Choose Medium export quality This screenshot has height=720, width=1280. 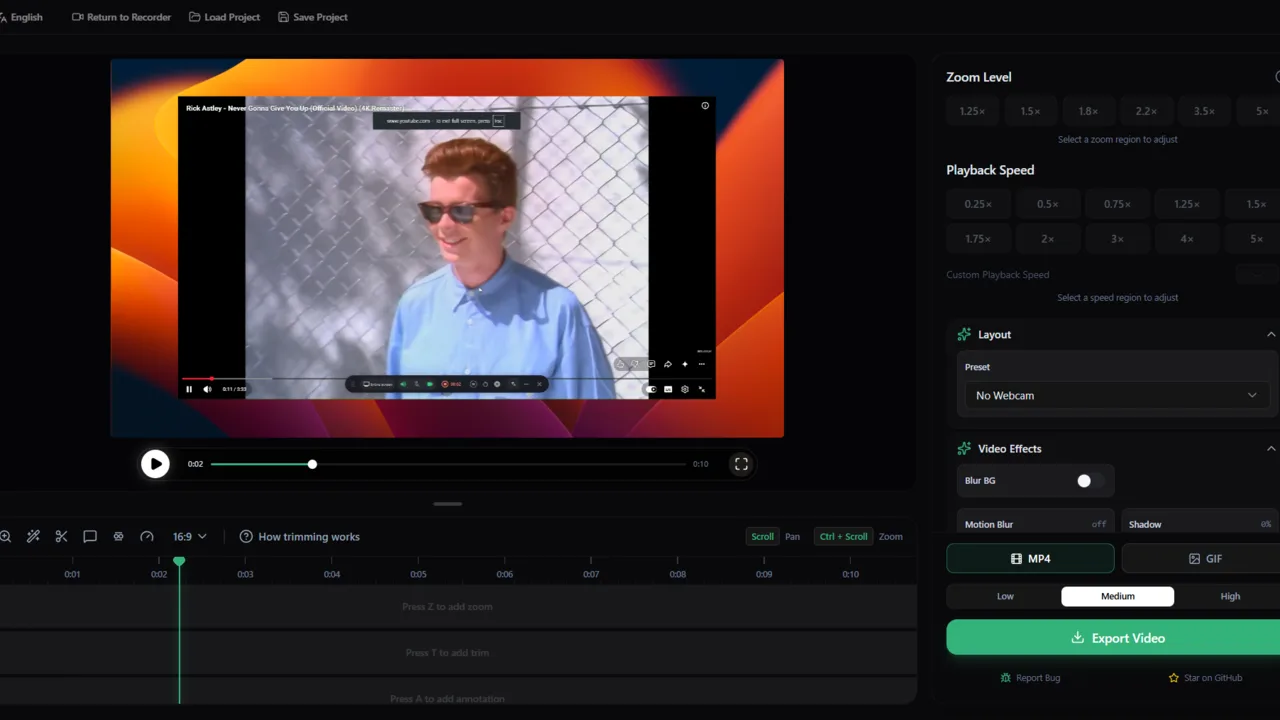[1118, 596]
